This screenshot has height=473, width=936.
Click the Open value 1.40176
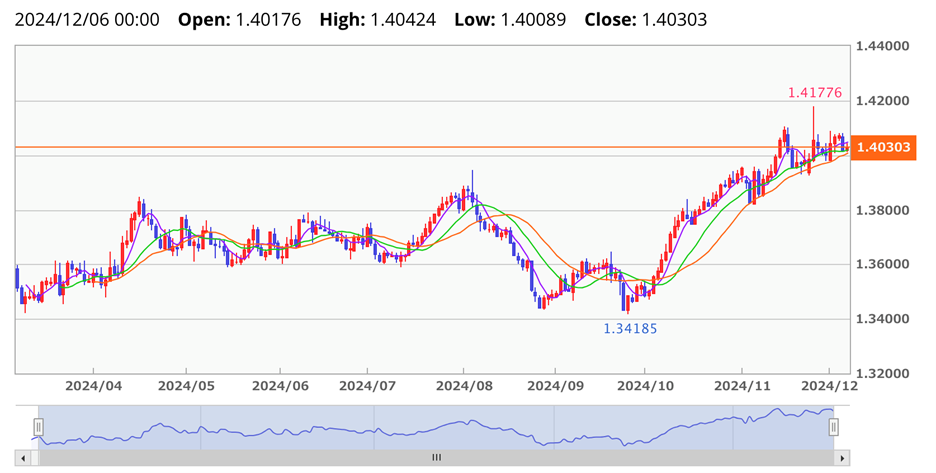268,20
